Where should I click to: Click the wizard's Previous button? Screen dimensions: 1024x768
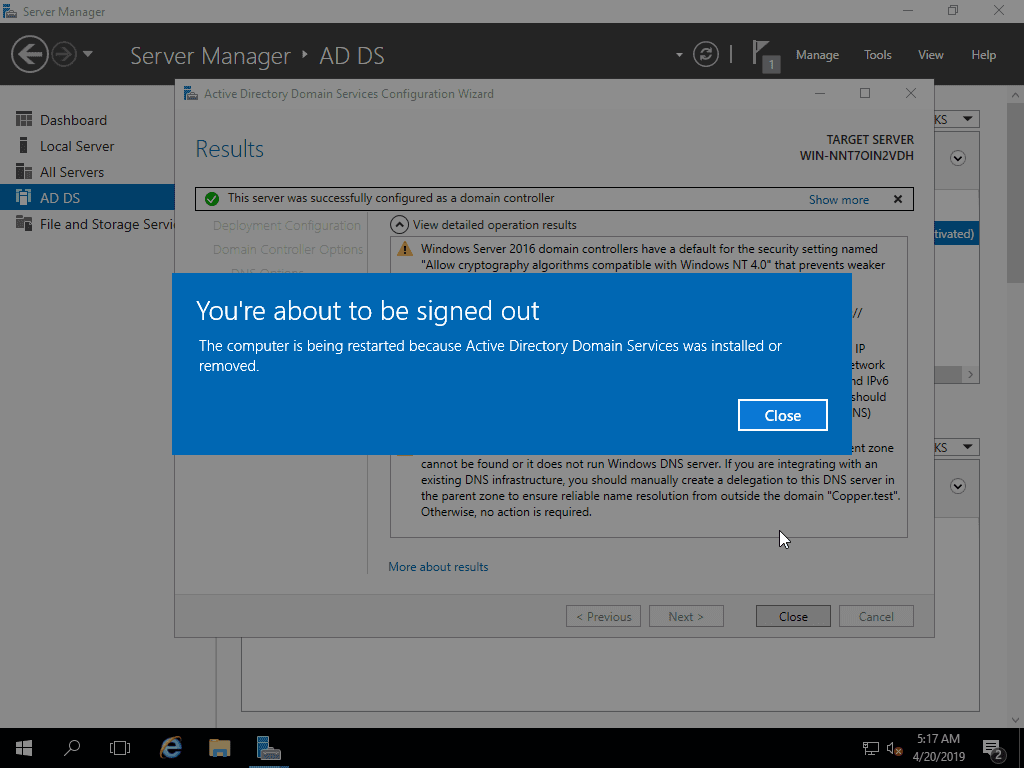(603, 616)
